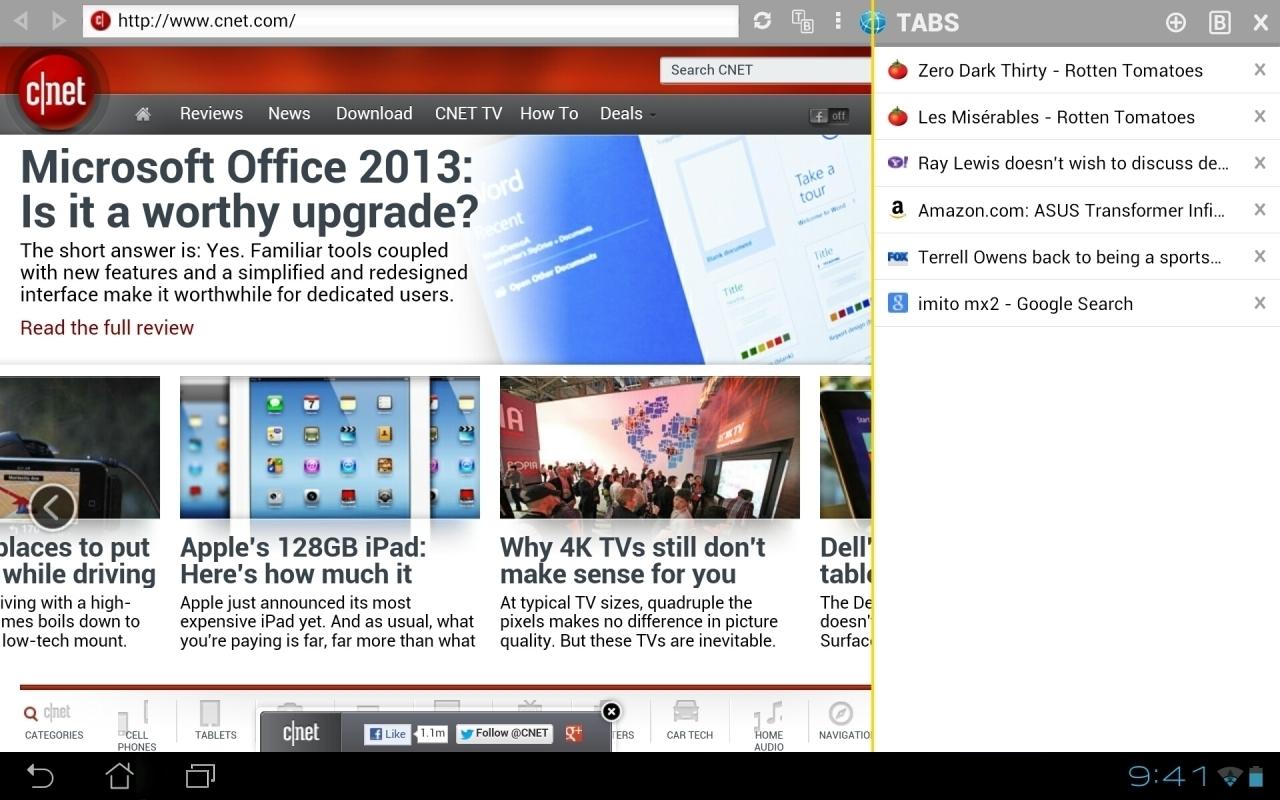Open the Home Audio category

coord(769,726)
